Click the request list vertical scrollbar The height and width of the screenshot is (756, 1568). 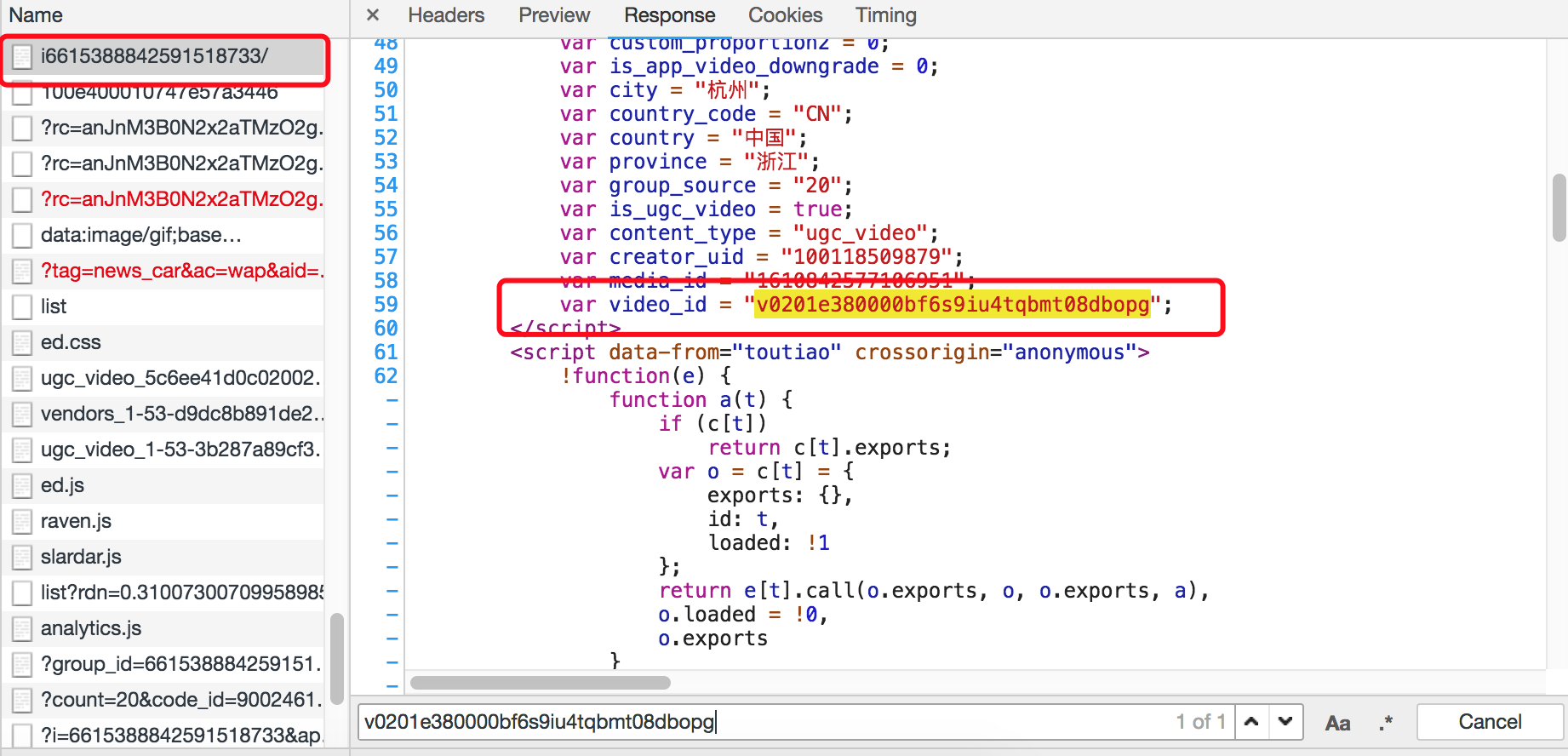pos(337,659)
